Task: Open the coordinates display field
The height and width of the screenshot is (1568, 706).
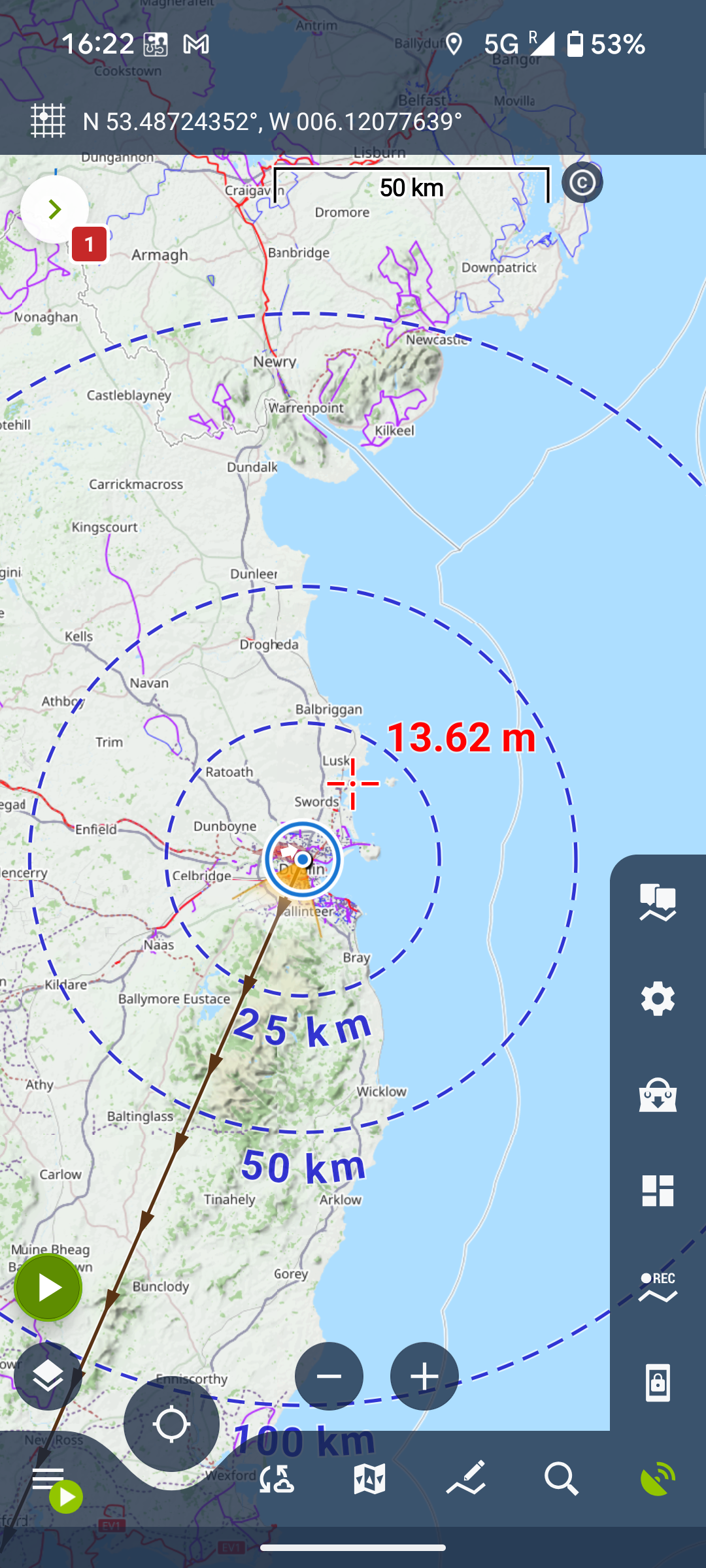Action: coord(272,122)
